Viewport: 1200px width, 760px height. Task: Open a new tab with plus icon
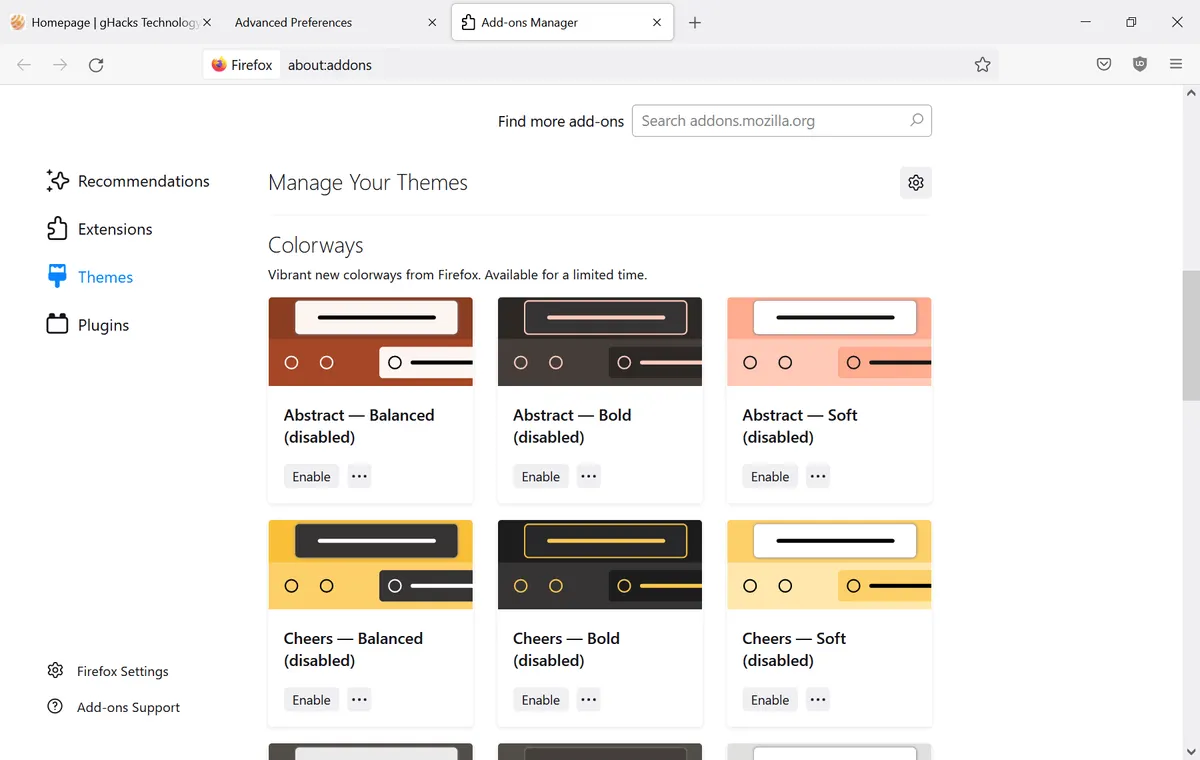tap(695, 23)
